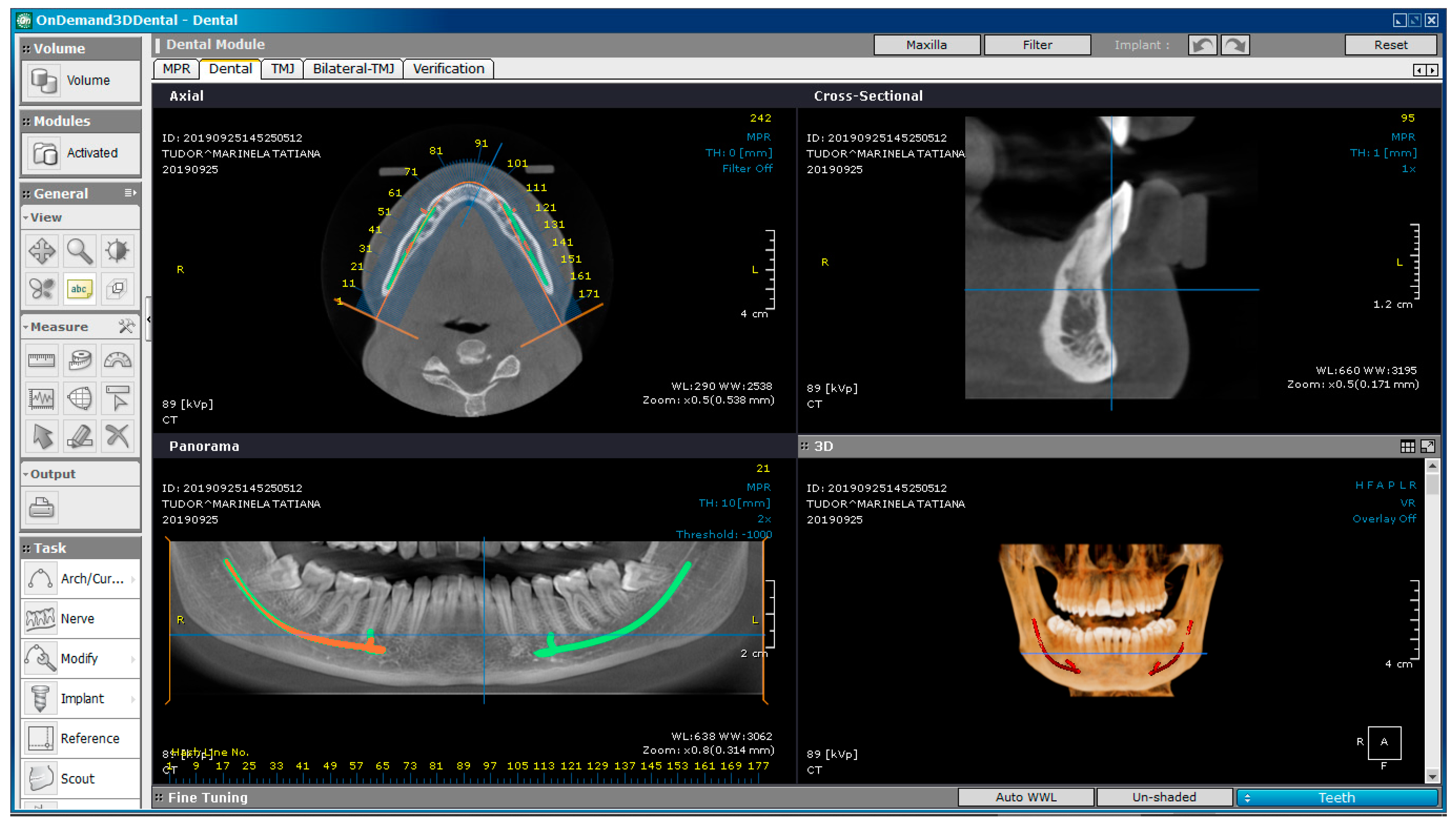Open the Arch/Curve task
Image resolution: width=1456 pixels, height=823 pixels.
(x=81, y=579)
